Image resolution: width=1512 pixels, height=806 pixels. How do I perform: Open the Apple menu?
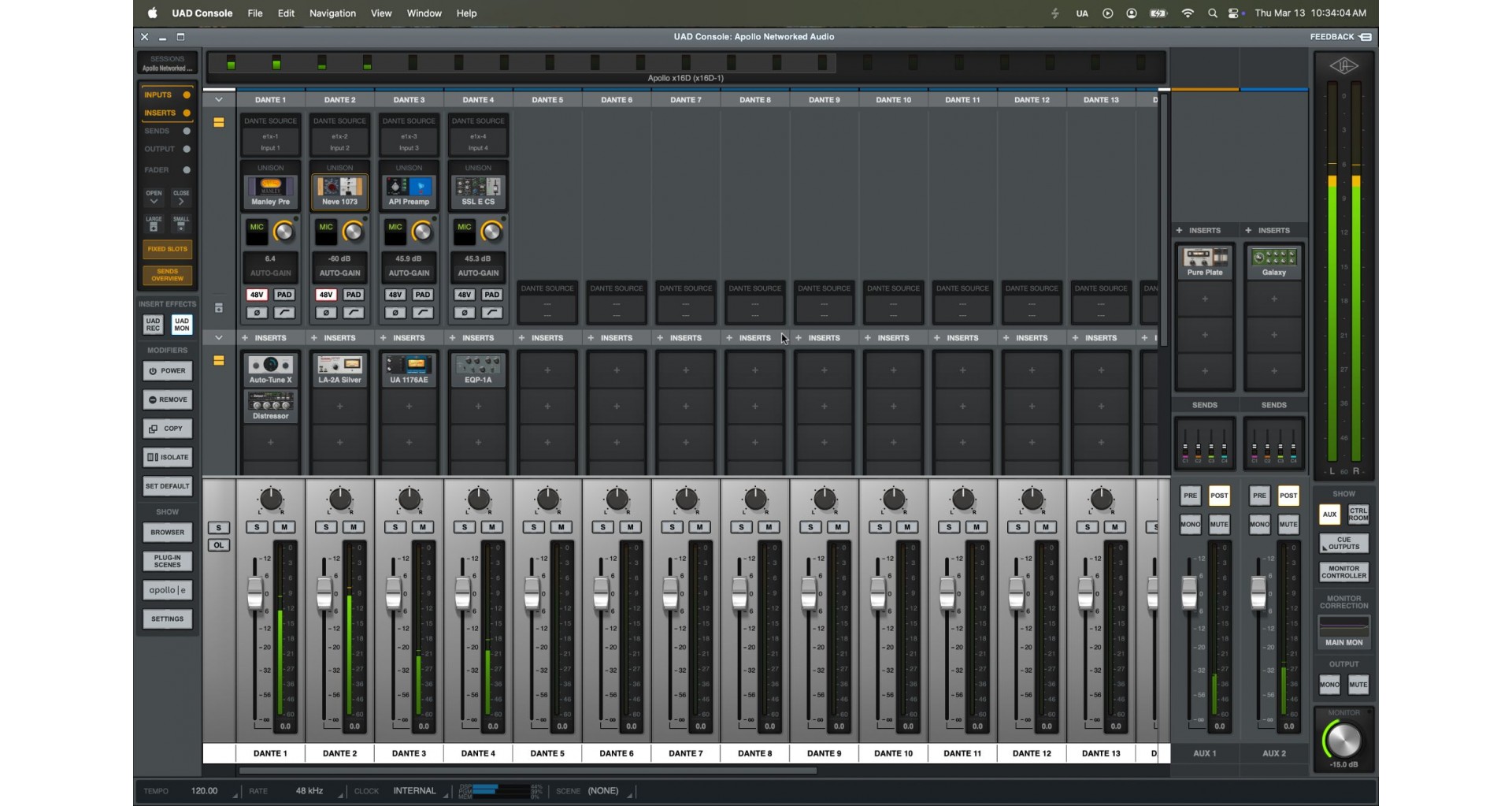tap(152, 13)
